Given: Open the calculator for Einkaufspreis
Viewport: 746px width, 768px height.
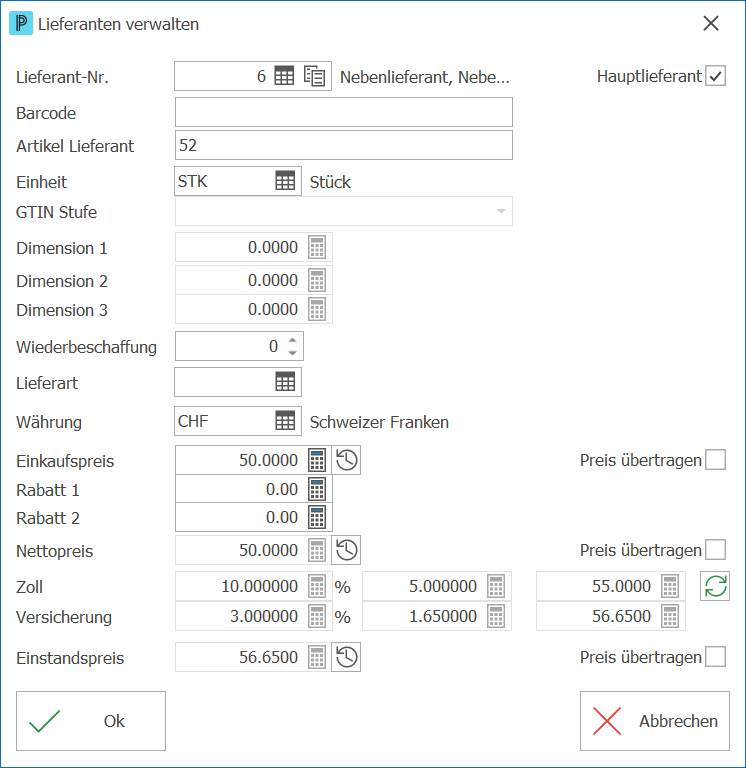Looking at the screenshot, I should pos(317,460).
